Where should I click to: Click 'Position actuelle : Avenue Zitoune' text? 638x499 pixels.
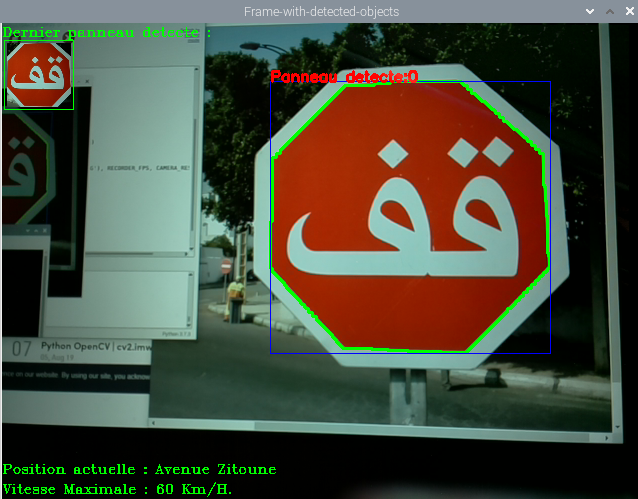(139, 469)
